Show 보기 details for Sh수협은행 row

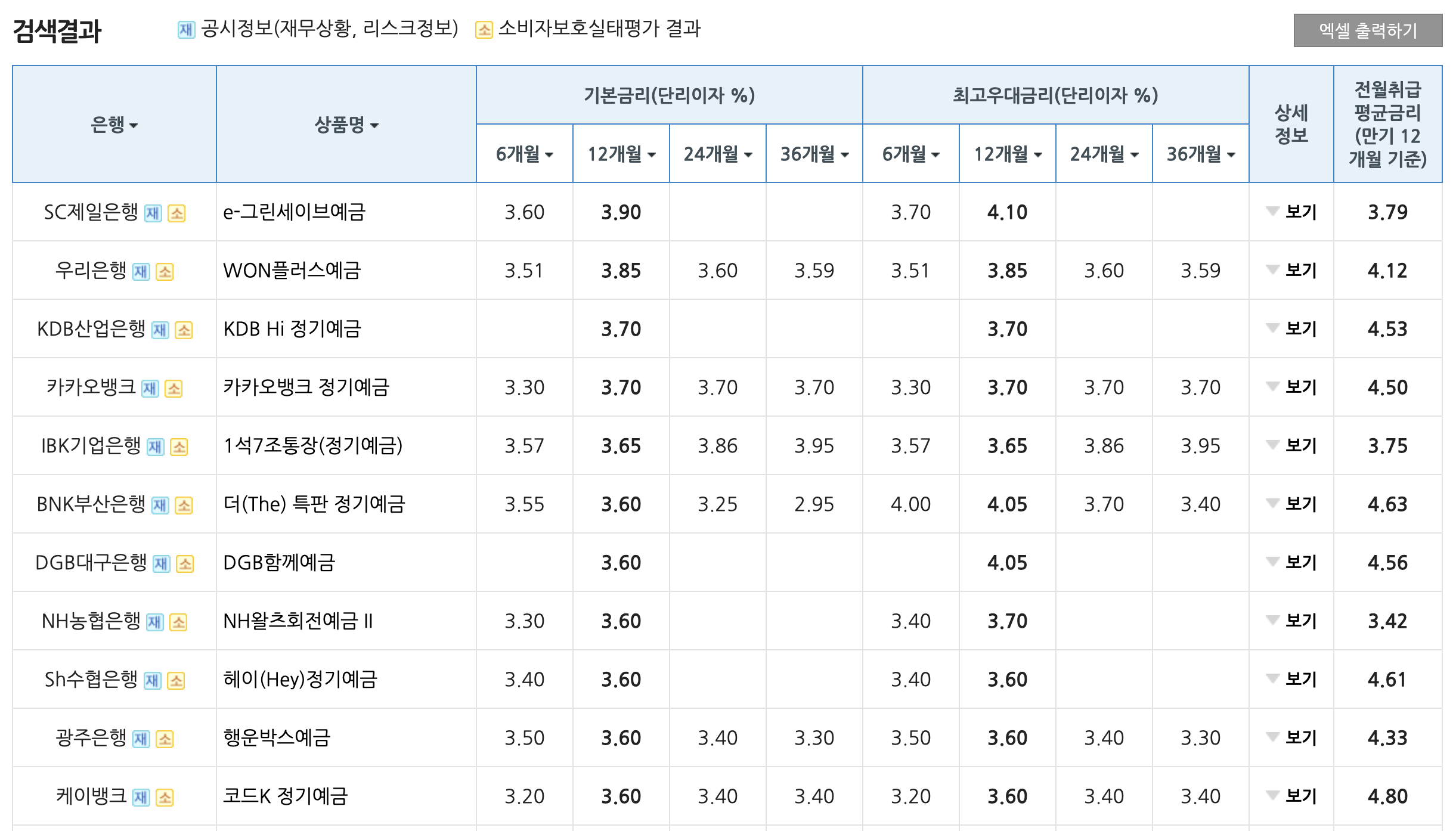click(x=1292, y=679)
